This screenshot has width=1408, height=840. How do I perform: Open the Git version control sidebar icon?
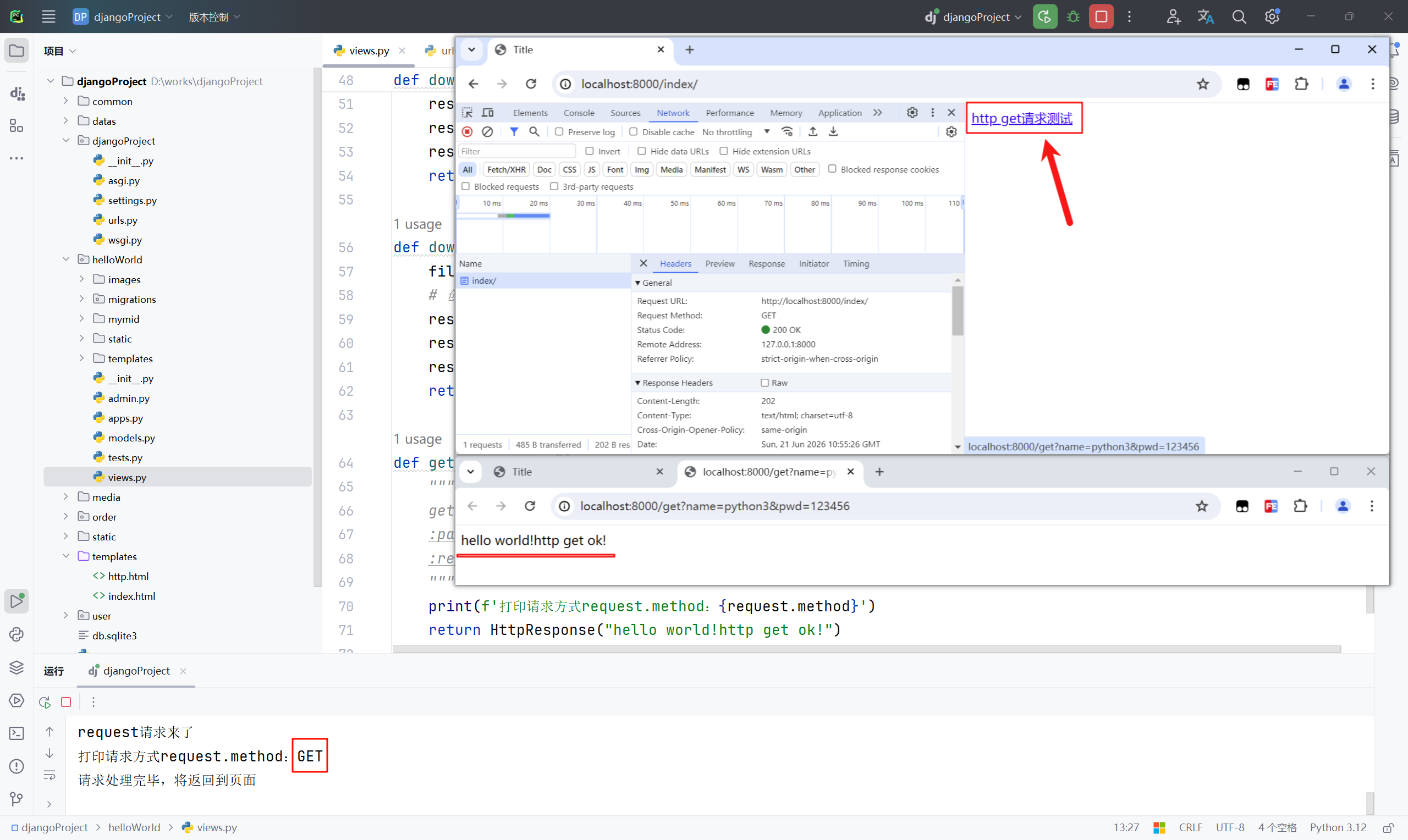(x=16, y=799)
